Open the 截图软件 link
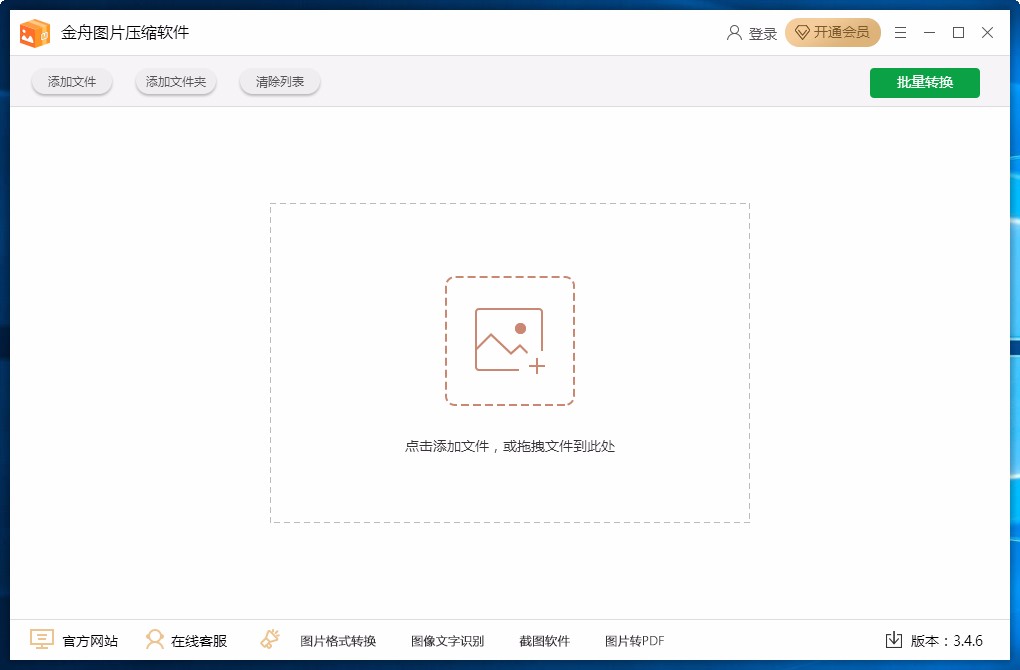 (544, 640)
